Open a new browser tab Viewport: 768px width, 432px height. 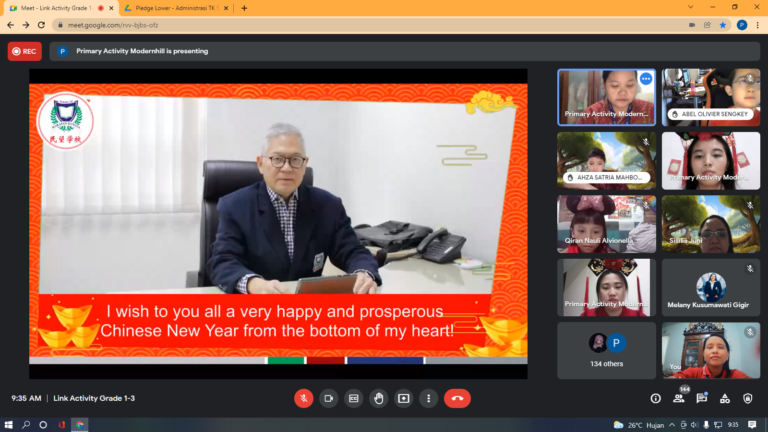click(244, 8)
